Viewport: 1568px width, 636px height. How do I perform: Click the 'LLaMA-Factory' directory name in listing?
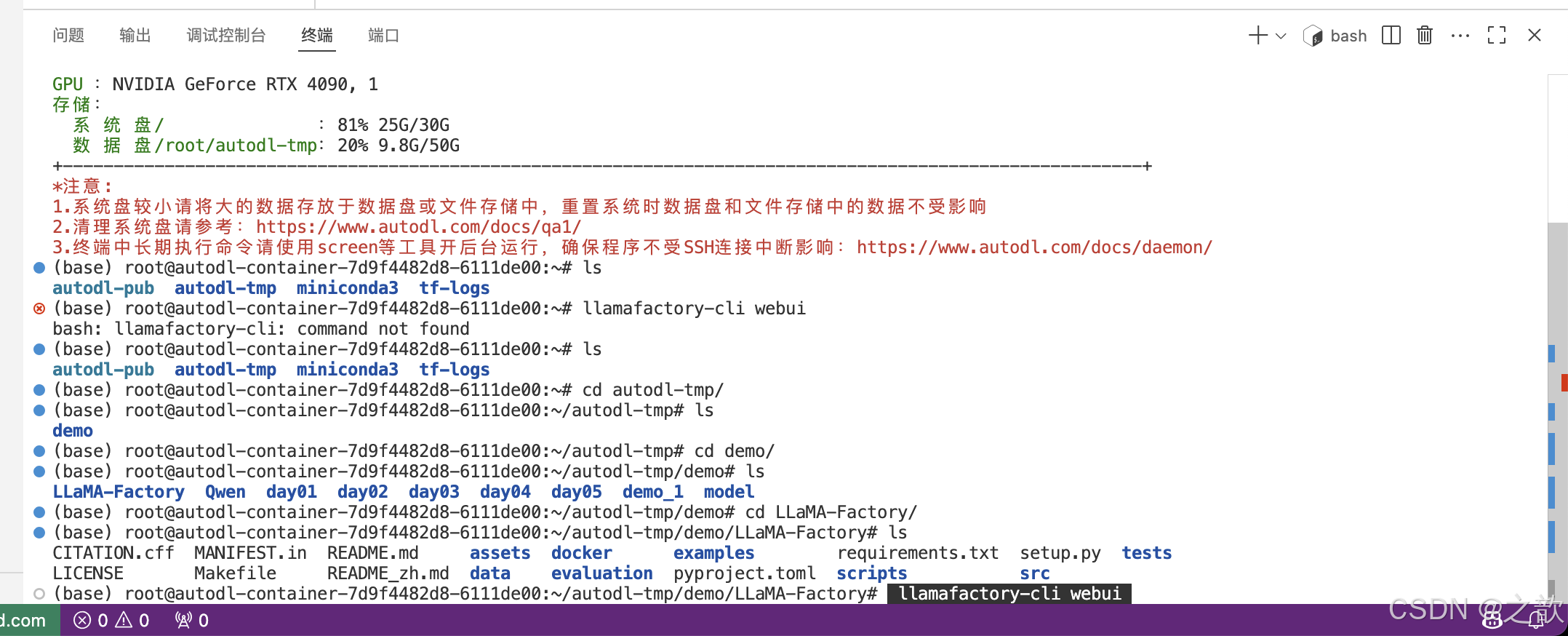point(119,492)
